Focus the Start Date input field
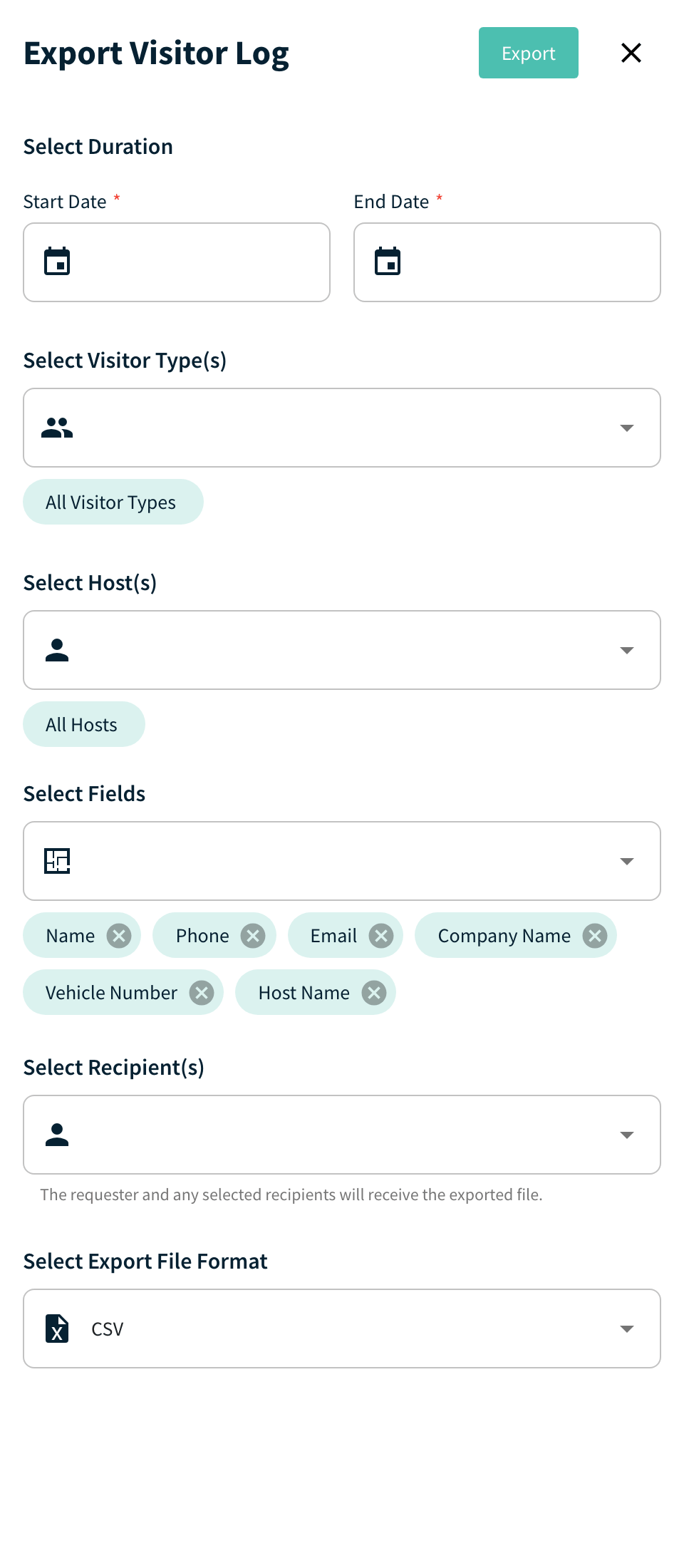The image size is (684, 1568). coord(177,262)
